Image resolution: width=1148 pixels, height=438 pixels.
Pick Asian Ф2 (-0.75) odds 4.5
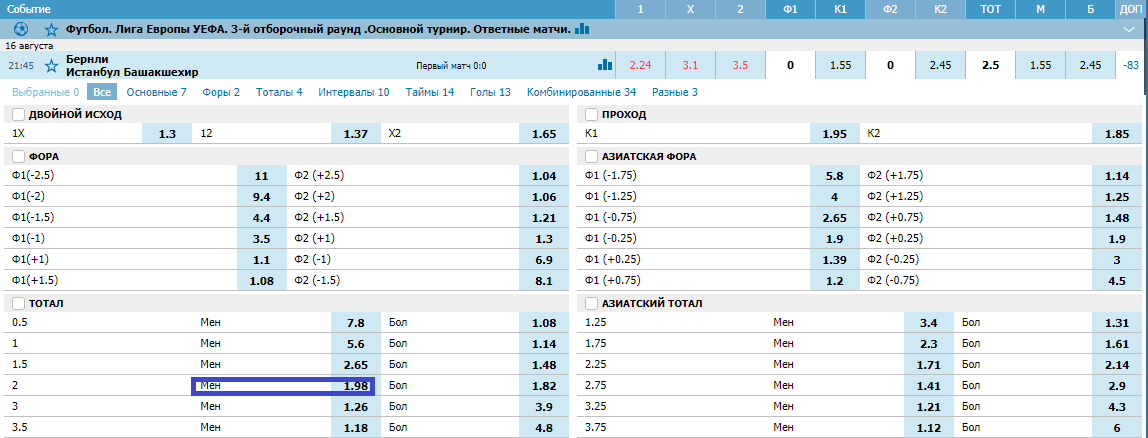coord(1117,281)
